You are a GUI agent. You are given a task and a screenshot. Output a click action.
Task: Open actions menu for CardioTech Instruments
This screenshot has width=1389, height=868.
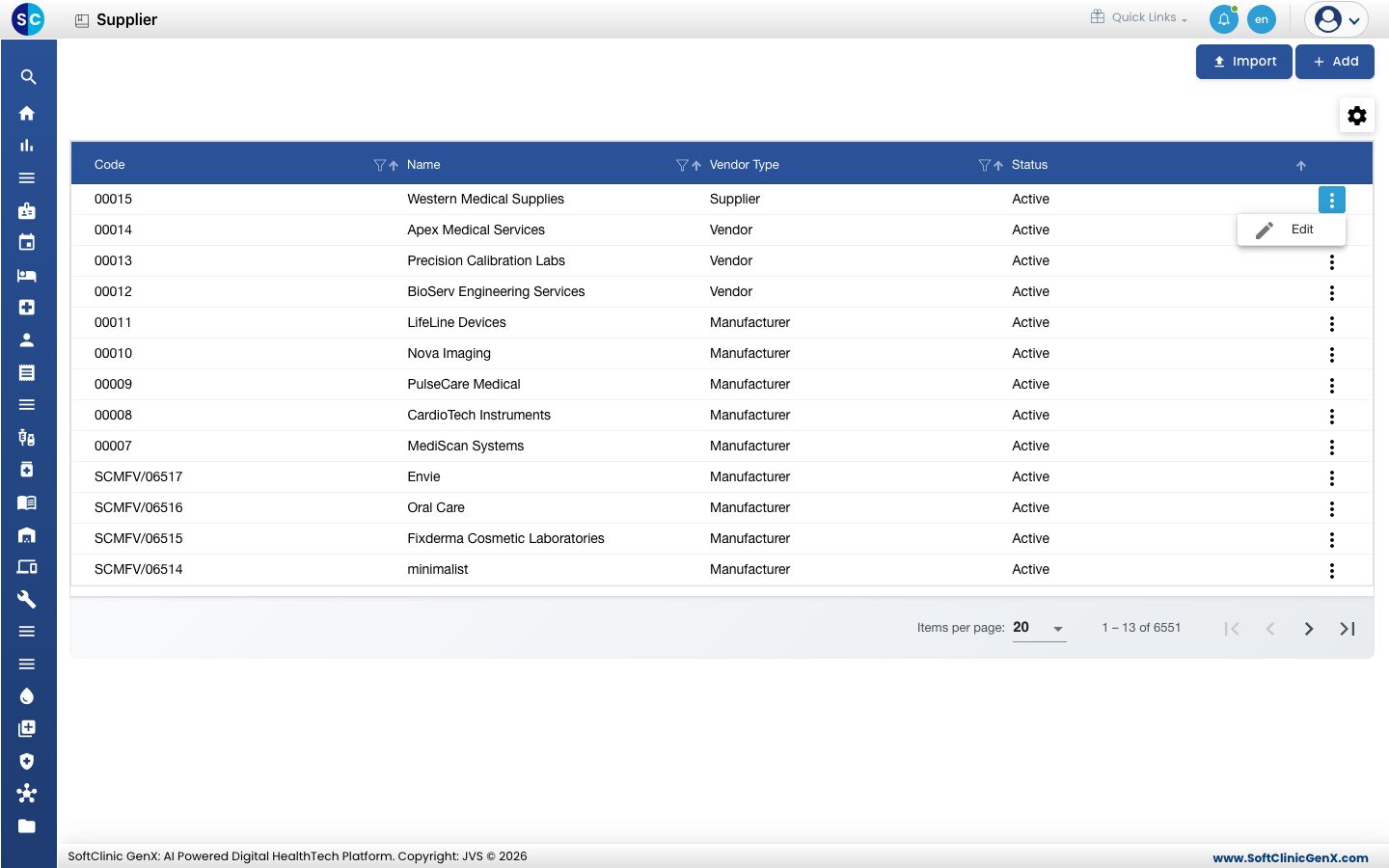pos(1332,417)
